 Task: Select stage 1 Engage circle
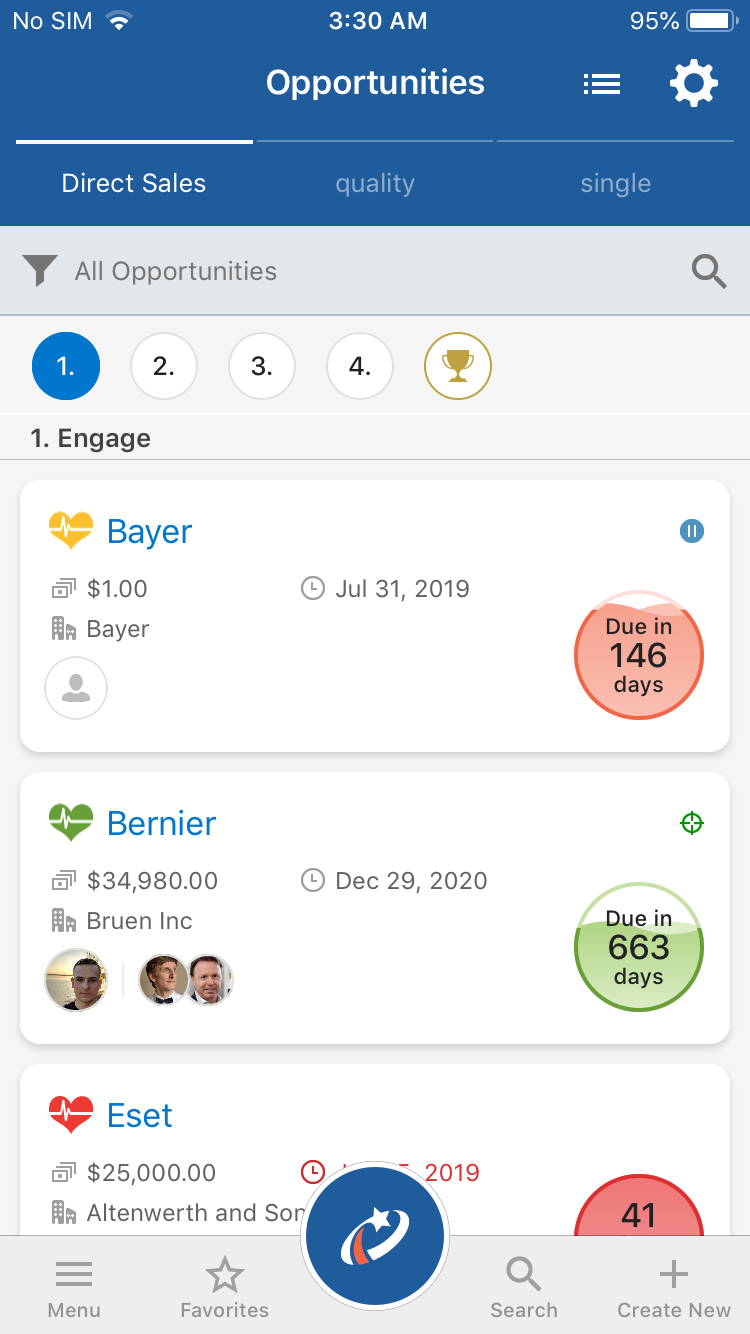point(66,366)
